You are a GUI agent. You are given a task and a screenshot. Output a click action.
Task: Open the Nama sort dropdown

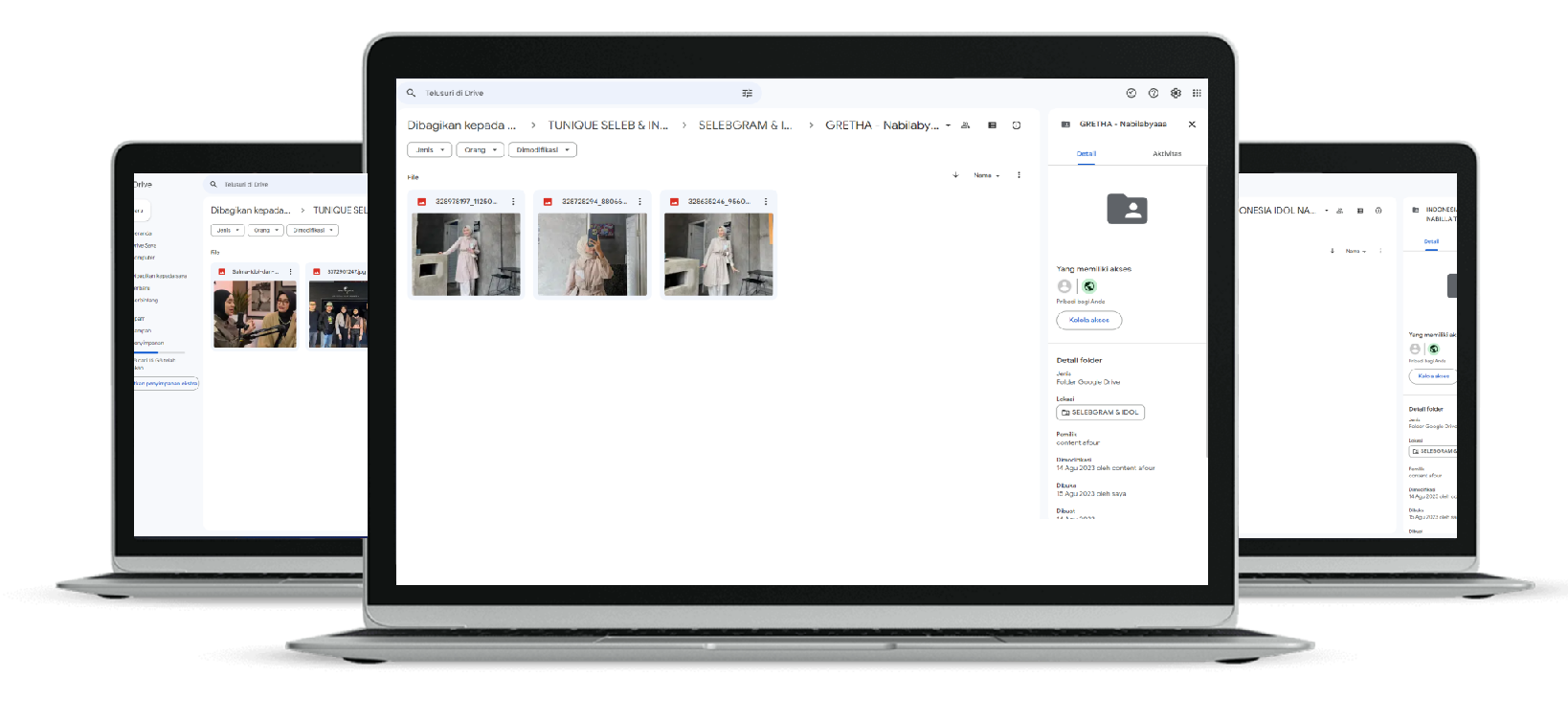point(986,175)
